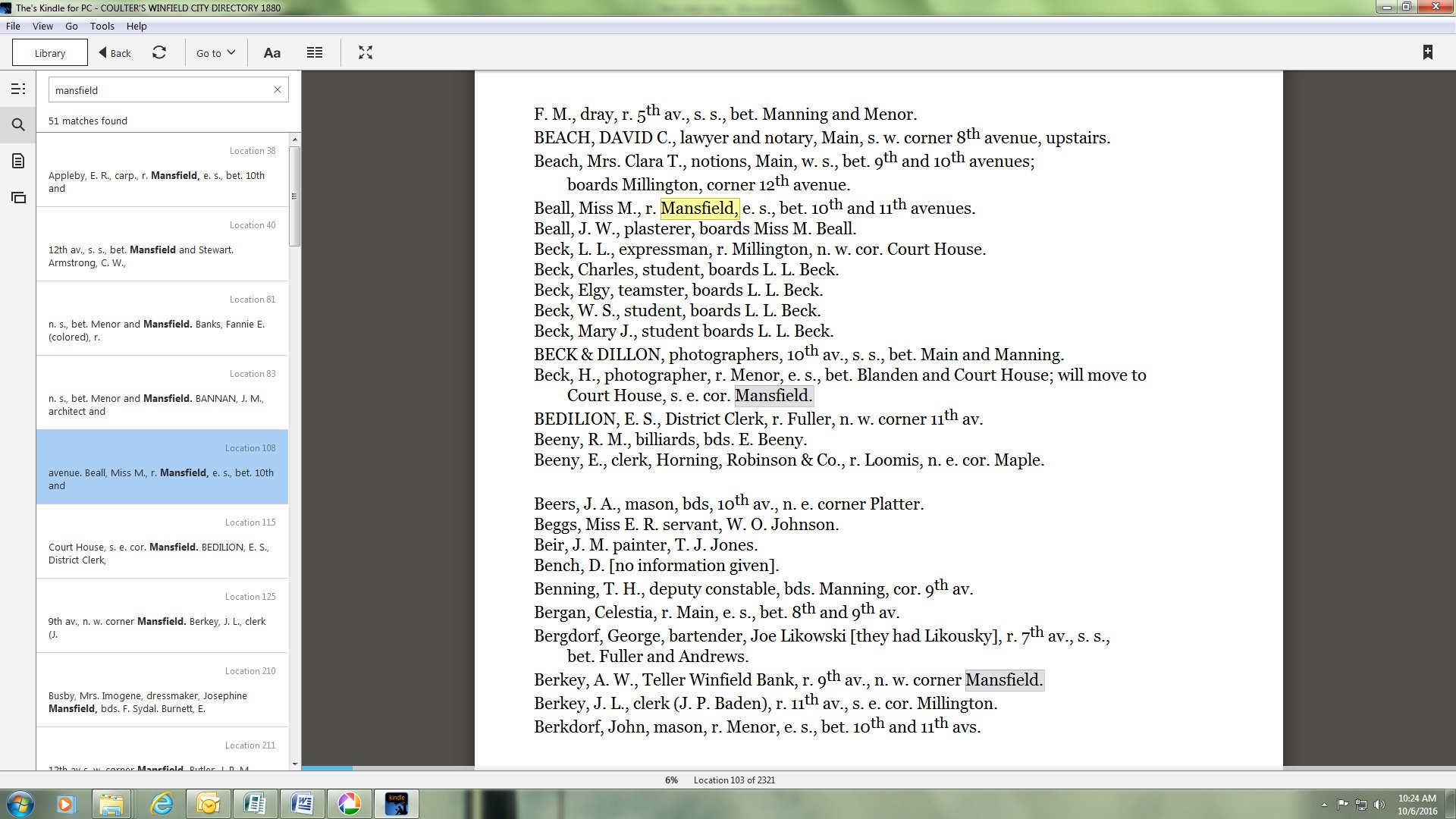Toggle the bookmark for this page
Screen dimensions: 1456x819
point(1427,52)
